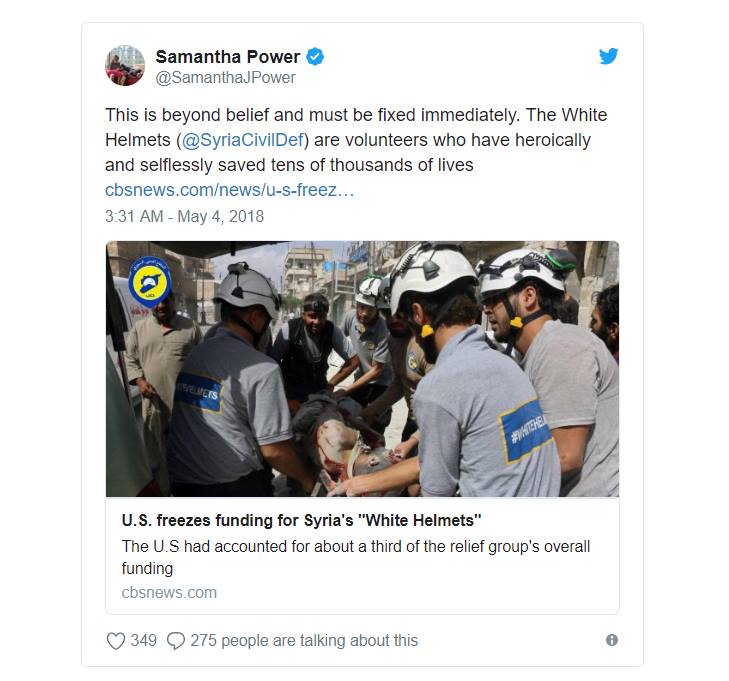Click the 349 likes count
Screen dimensions: 729x681
click(x=144, y=641)
